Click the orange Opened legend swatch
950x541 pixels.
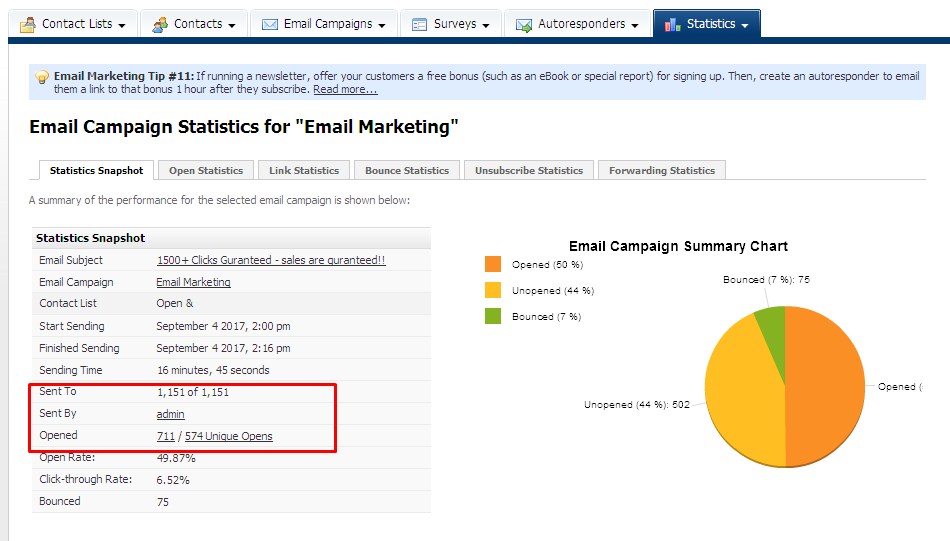coord(492,264)
